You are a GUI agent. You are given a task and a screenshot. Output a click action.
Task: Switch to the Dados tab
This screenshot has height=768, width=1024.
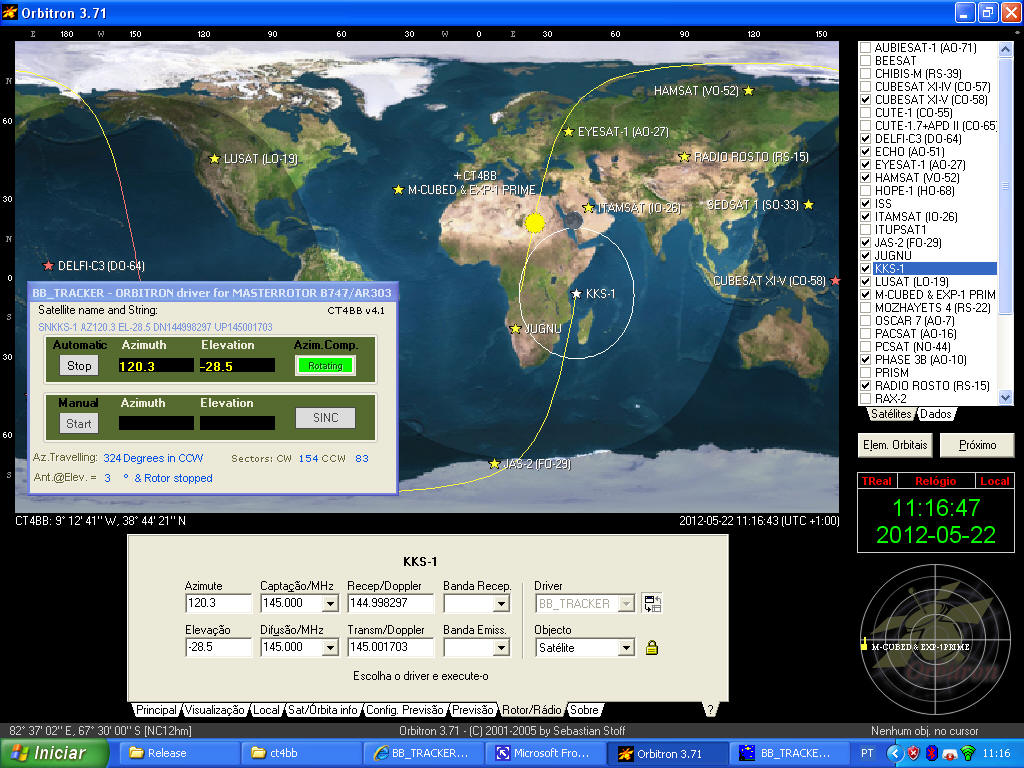936,414
